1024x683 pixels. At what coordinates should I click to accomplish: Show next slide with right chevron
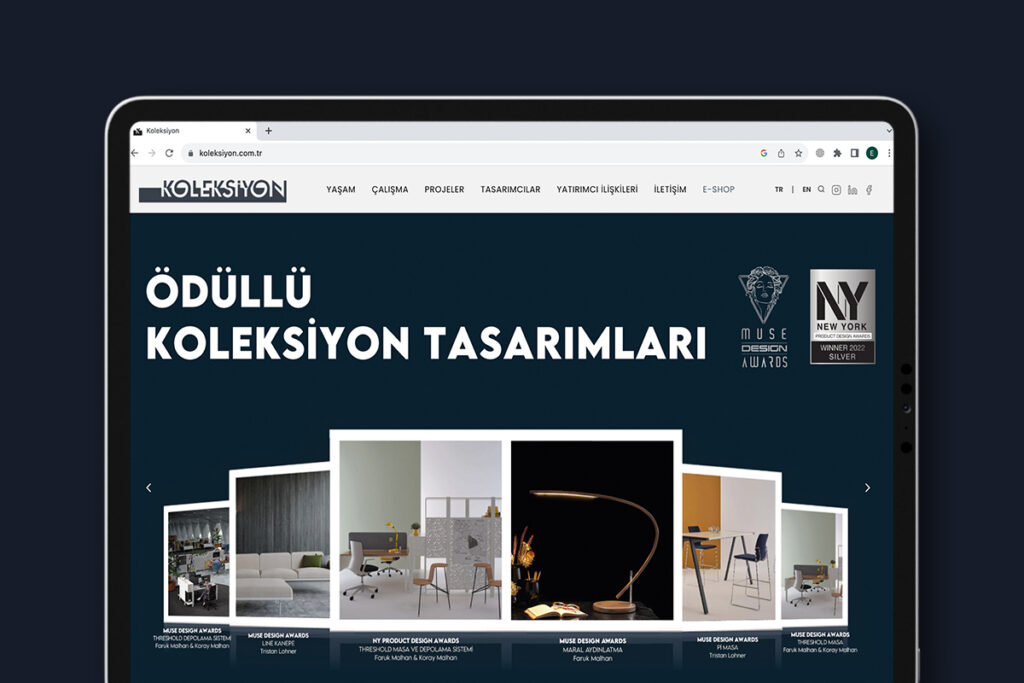coord(867,488)
